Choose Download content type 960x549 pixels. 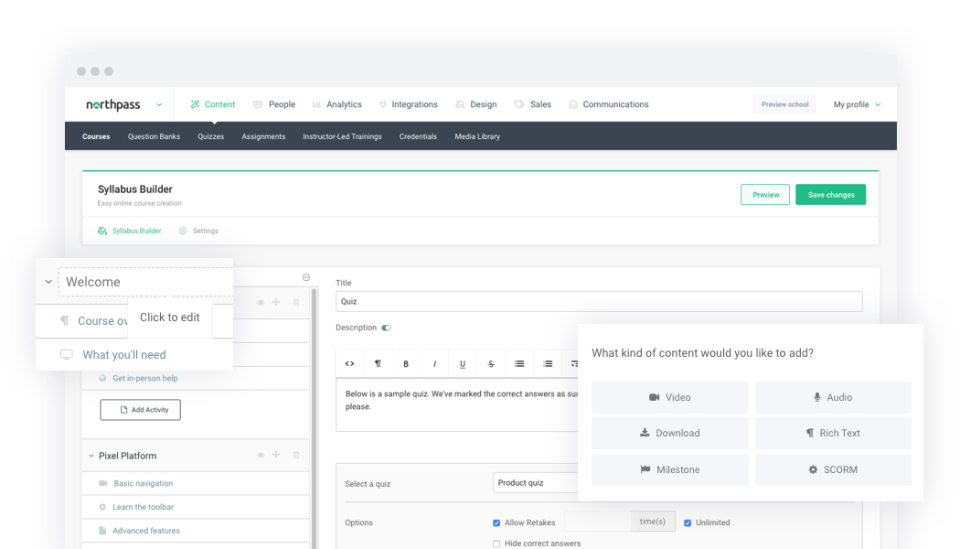[670, 433]
